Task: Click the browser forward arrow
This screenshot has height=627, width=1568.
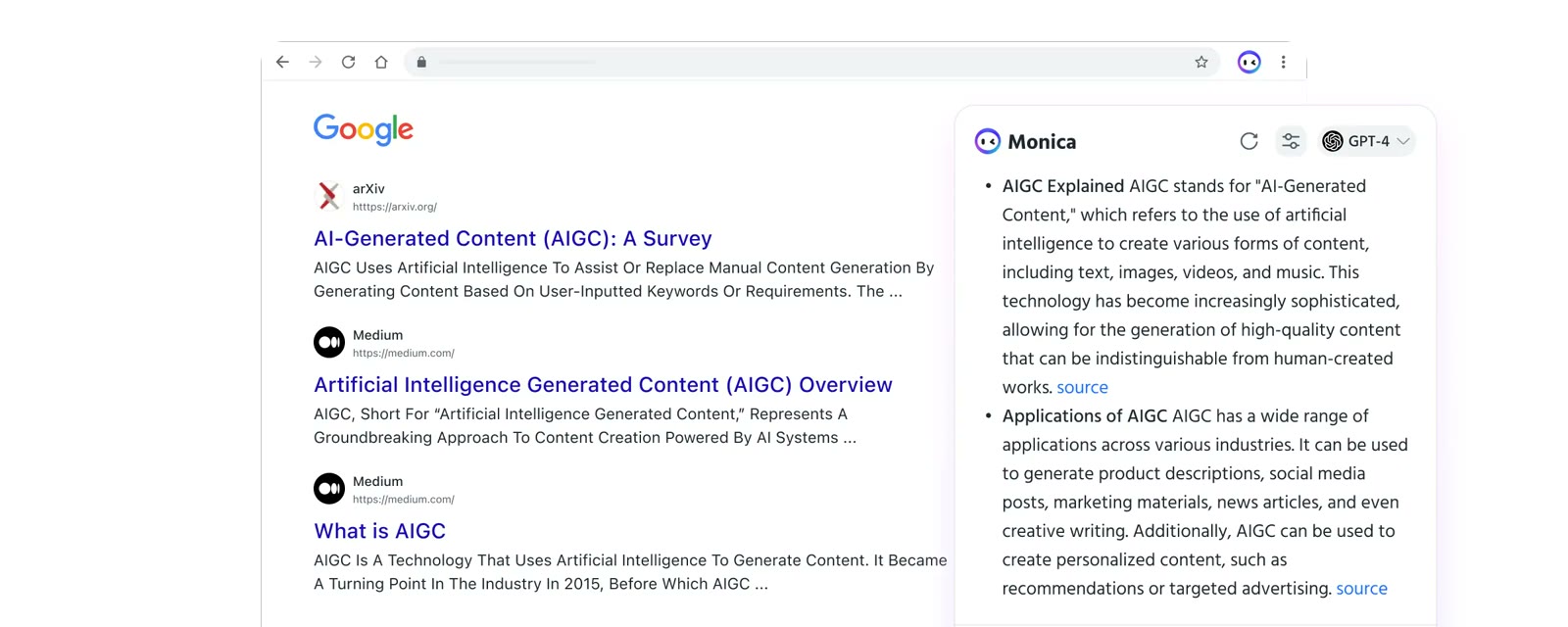Action: pos(316,62)
